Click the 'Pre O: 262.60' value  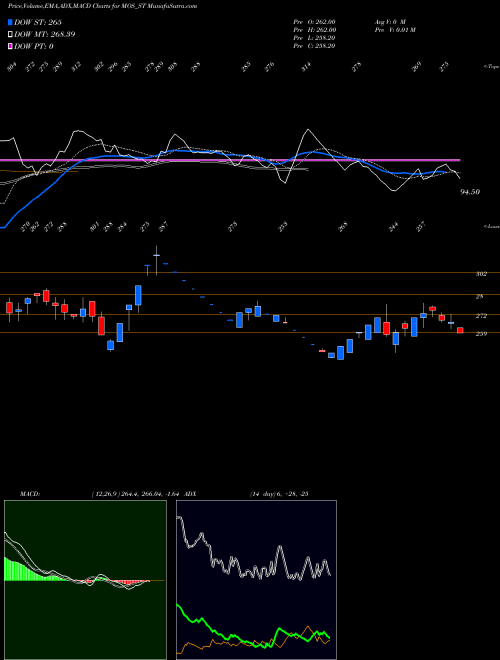click(x=314, y=22)
